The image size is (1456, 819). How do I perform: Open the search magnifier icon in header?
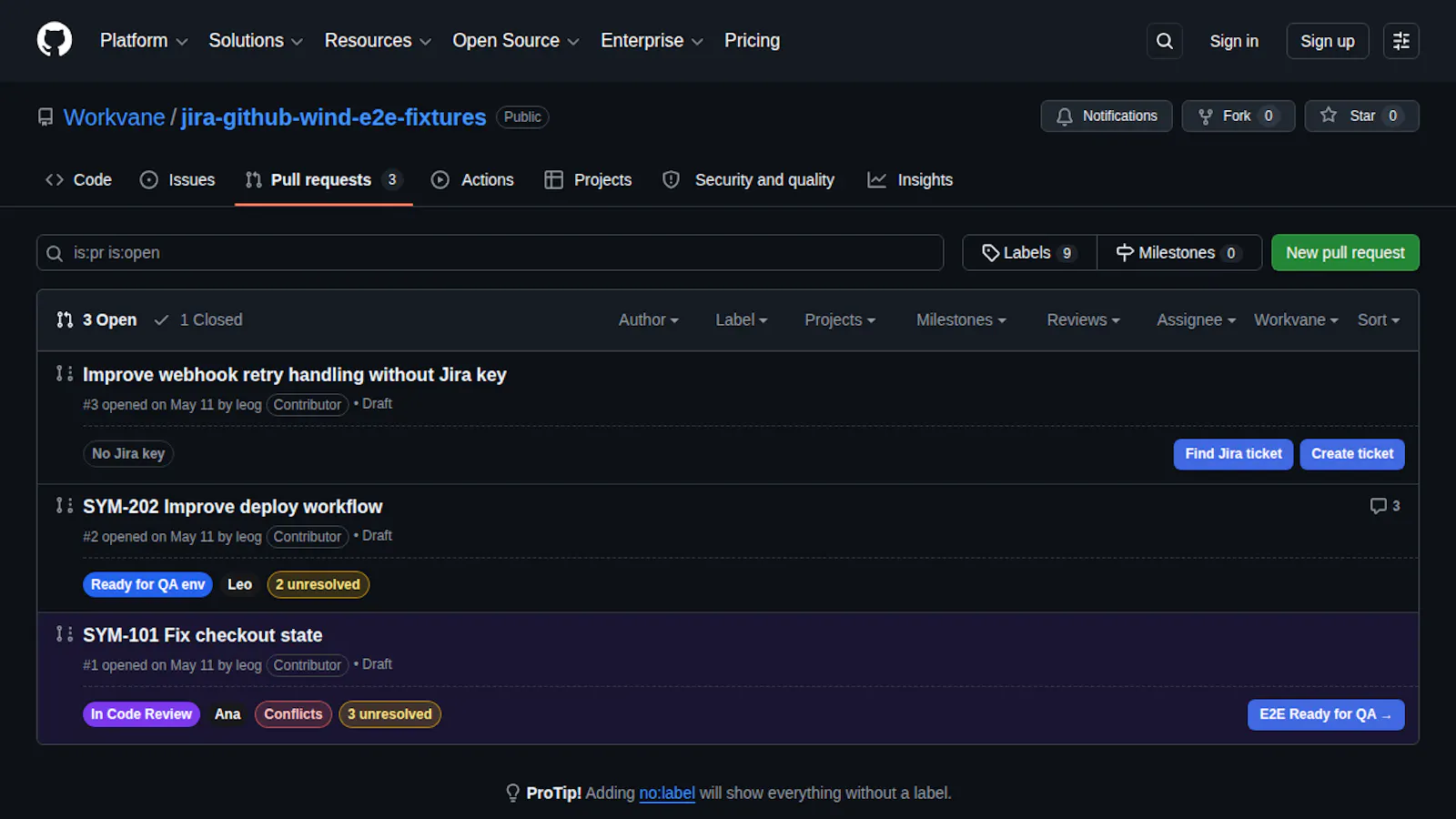1164,41
